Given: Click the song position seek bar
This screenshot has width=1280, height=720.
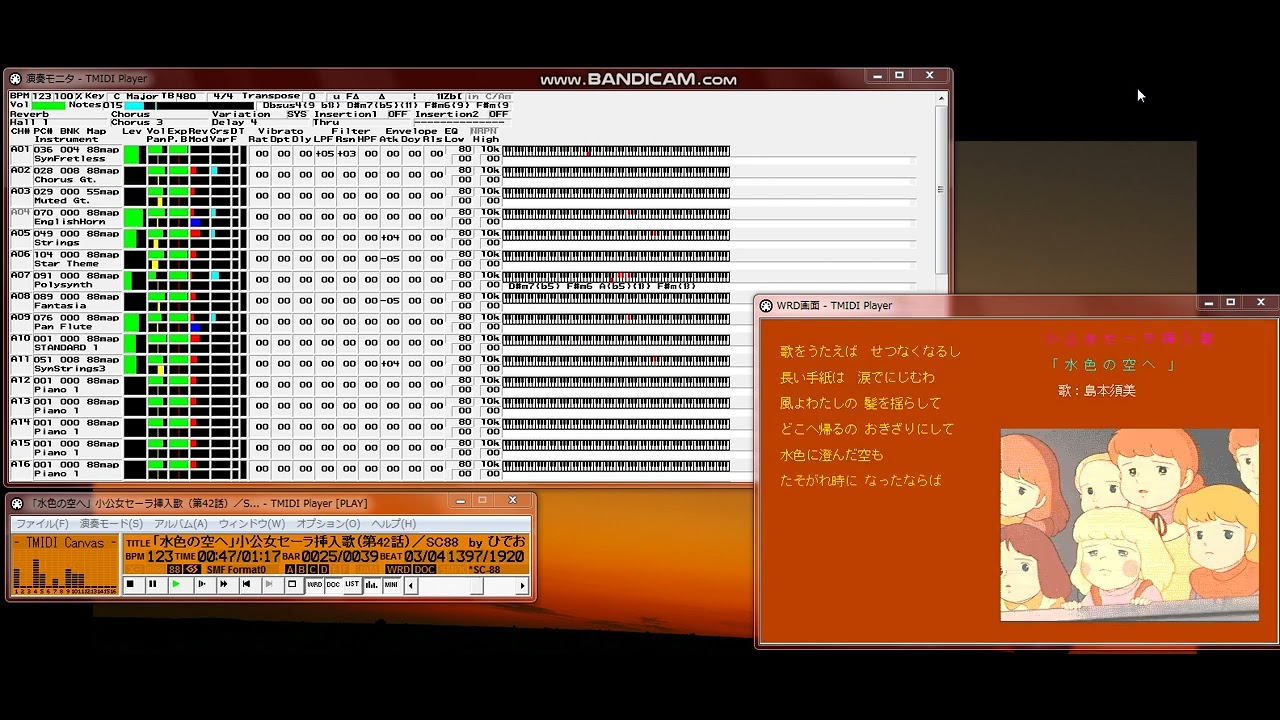Looking at the screenshot, I should tap(466, 586).
